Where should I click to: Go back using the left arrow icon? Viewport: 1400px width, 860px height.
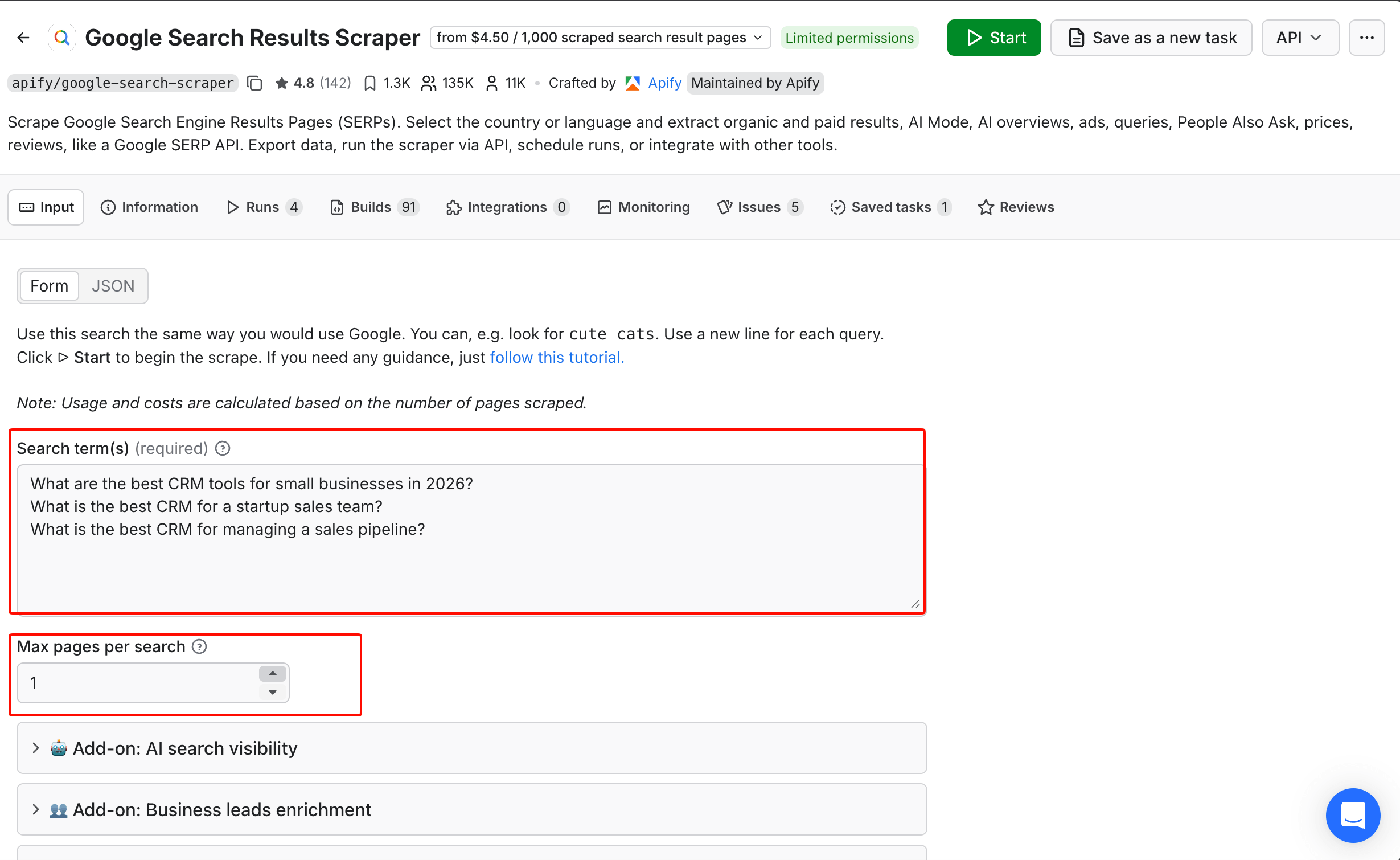pos(23,38)
